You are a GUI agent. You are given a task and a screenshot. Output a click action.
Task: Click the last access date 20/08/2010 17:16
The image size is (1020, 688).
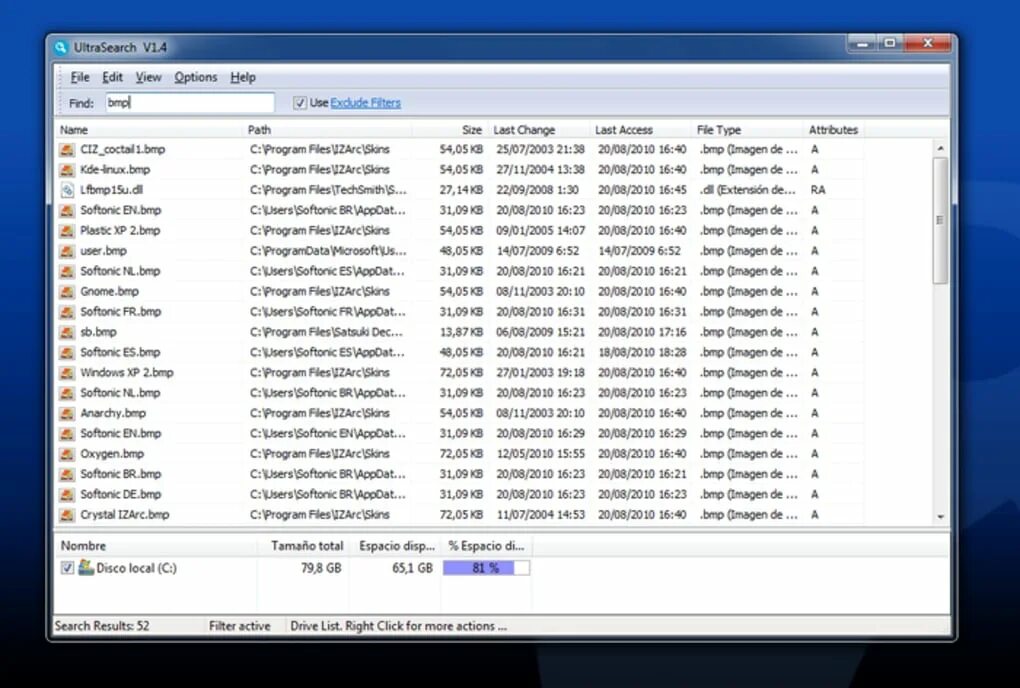pyautogui.click(x=642, y=332)
